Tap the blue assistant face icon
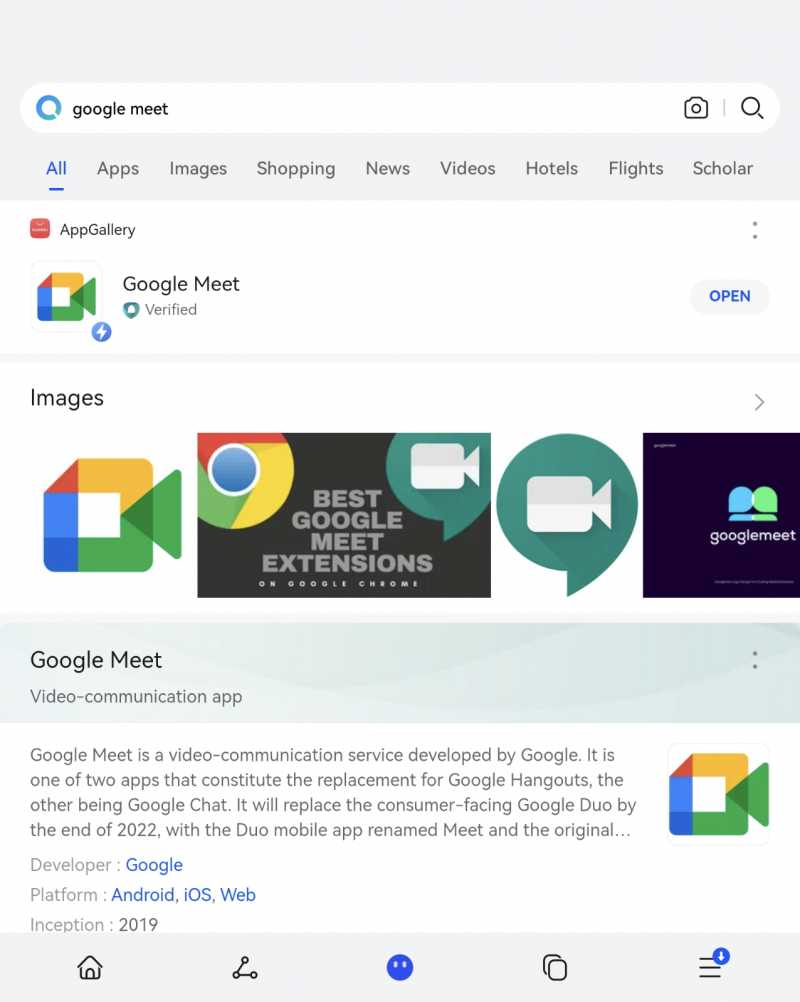 (x=400, y=967)
